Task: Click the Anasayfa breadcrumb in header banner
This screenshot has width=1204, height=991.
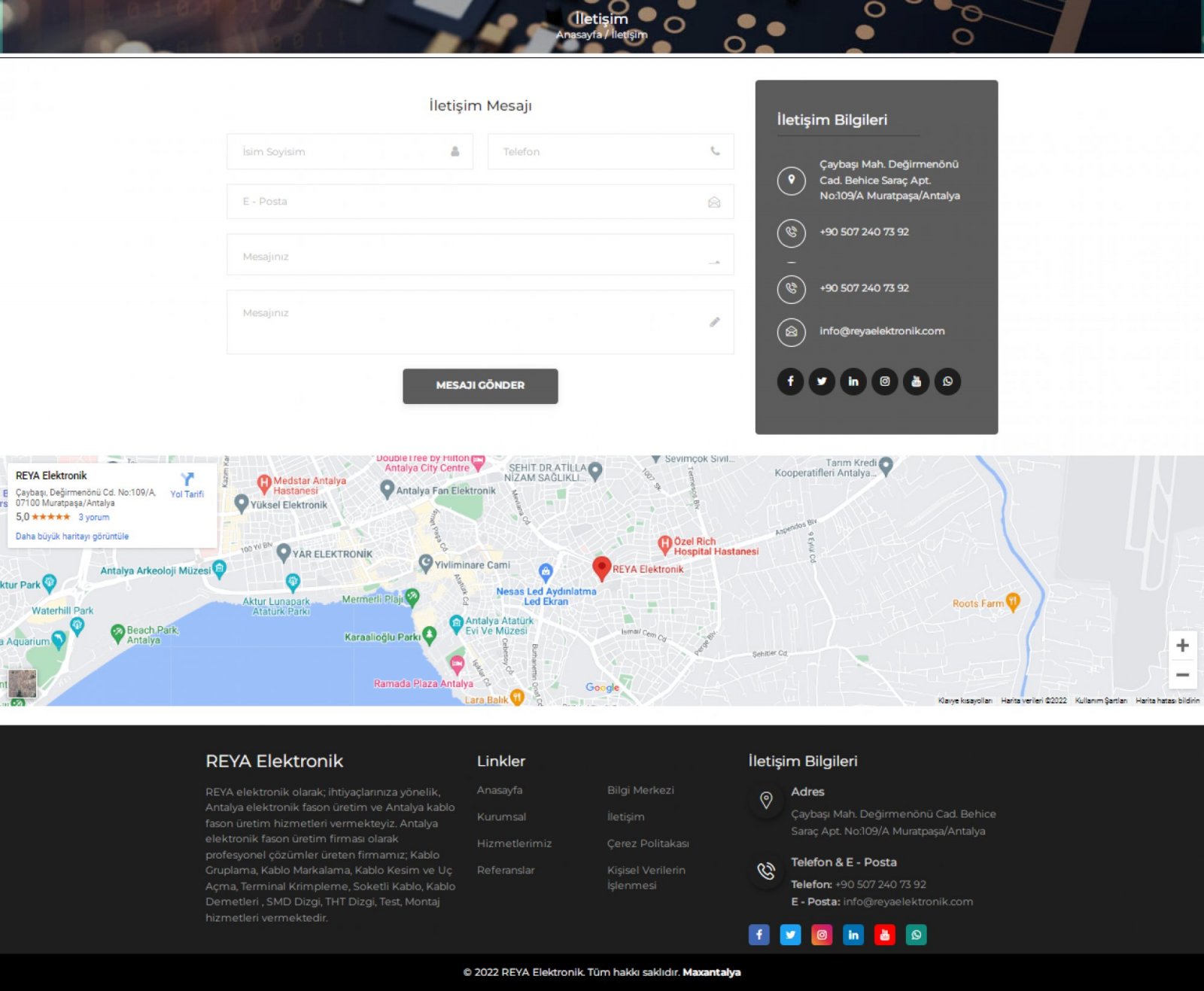Action: [x=578, y=35]
